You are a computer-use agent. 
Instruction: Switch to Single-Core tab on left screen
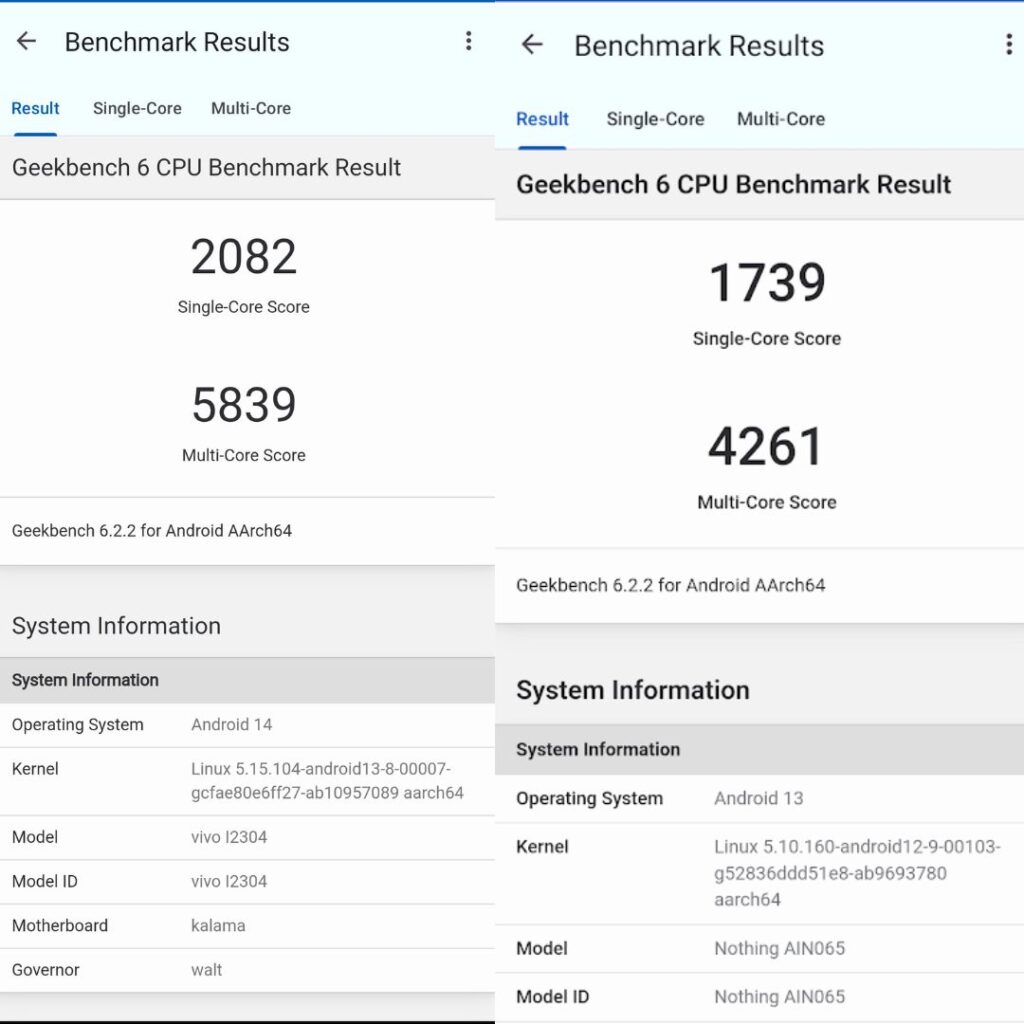click(137, 109)
